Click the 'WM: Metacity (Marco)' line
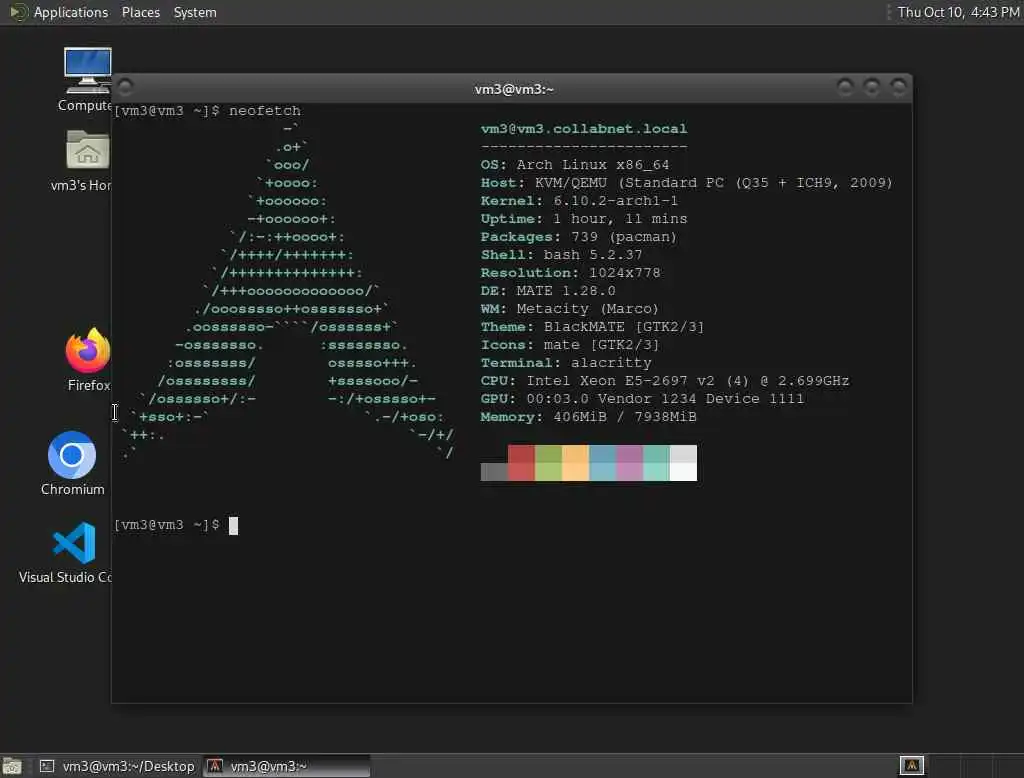This screenshot has width=1024, height=778. [x=570, y=308]
